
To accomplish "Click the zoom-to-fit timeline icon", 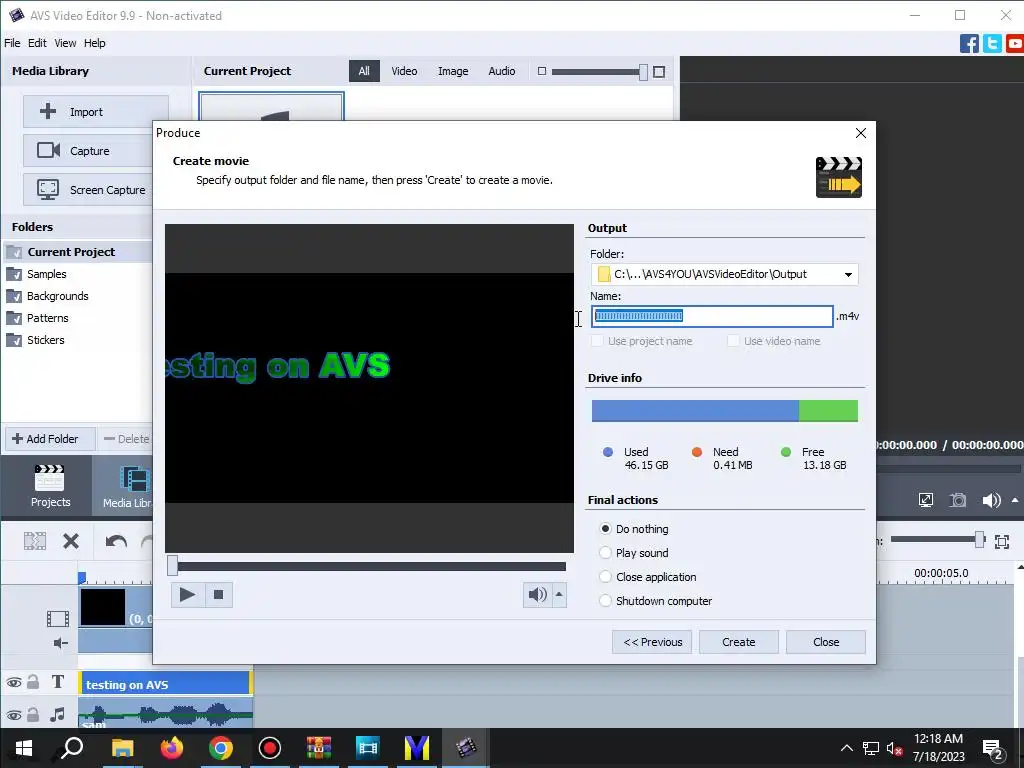I will coord(1002,541).
